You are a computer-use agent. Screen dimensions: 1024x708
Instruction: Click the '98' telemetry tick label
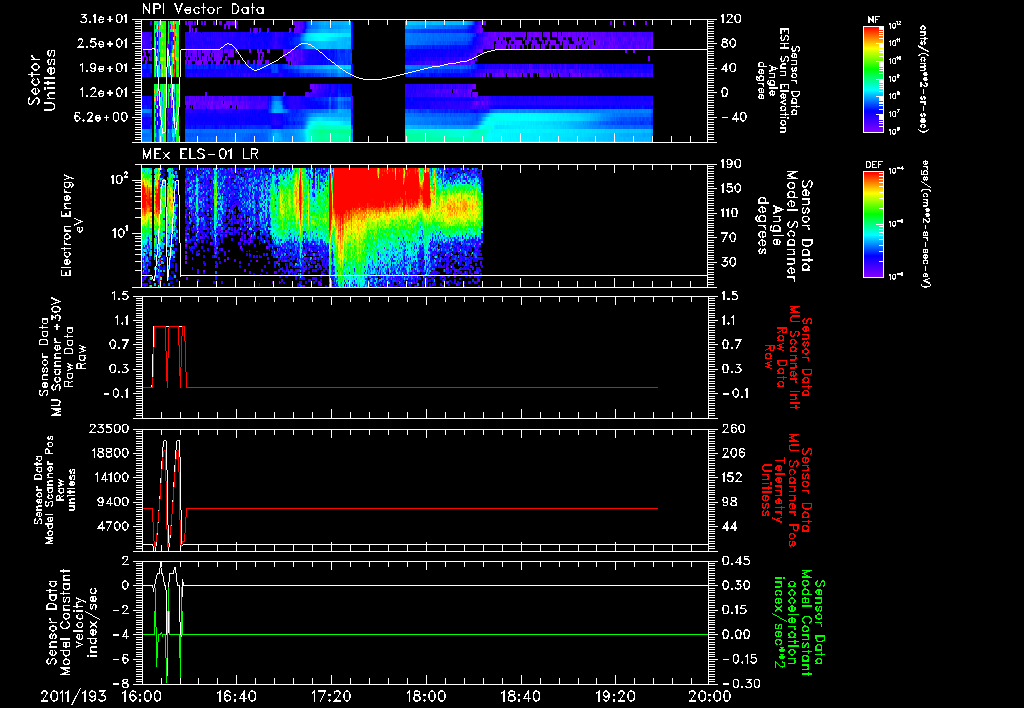click(728, 502)
